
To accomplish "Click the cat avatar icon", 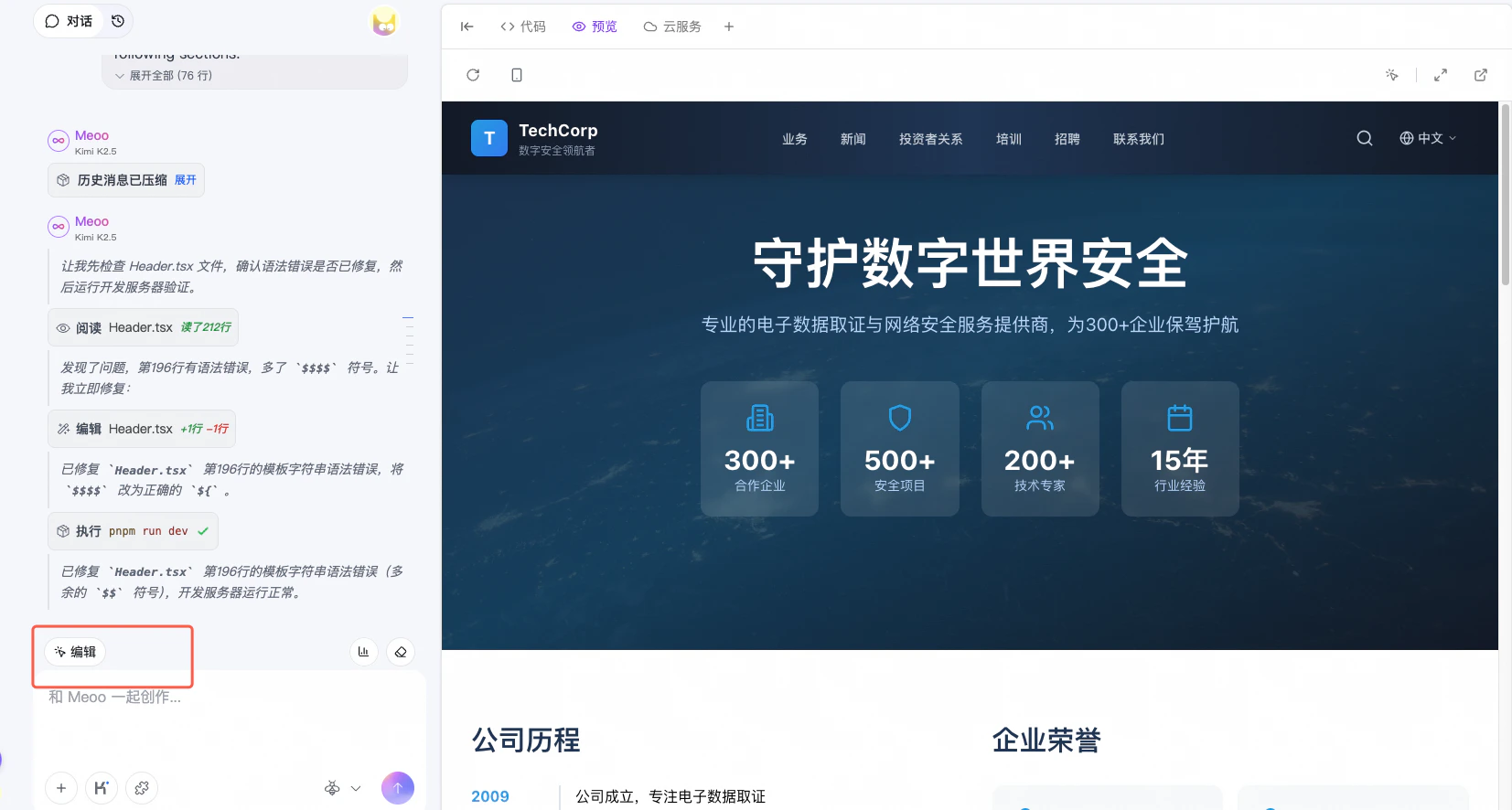I will (384, 21).
